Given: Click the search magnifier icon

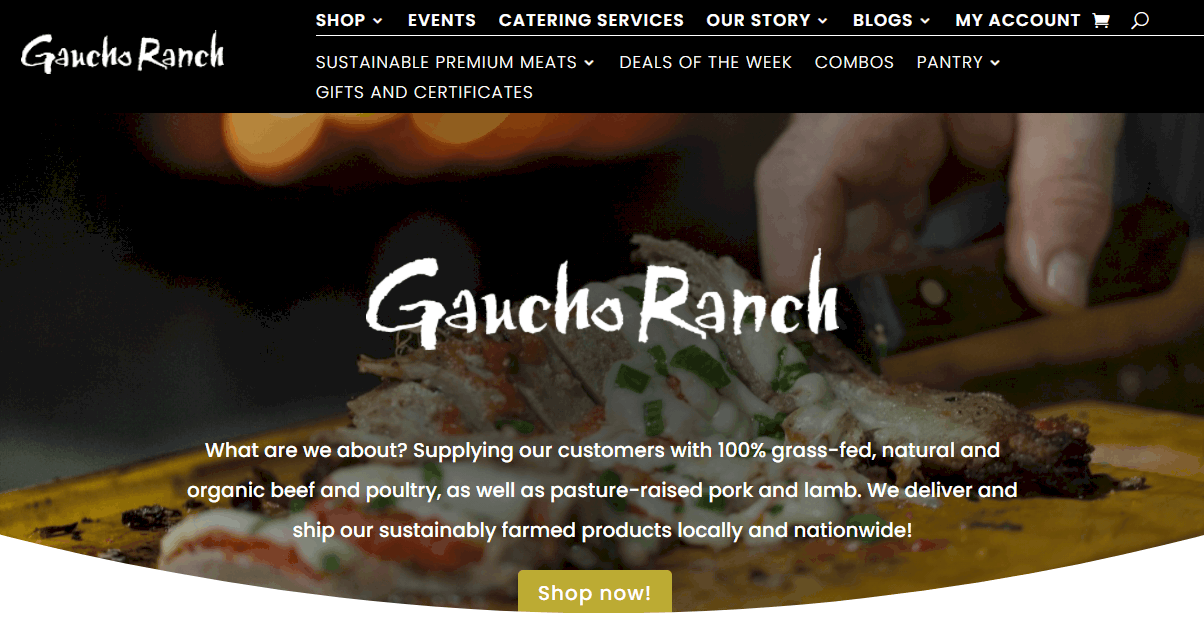Looking at the screenshot, I should tap(1140, 20).
